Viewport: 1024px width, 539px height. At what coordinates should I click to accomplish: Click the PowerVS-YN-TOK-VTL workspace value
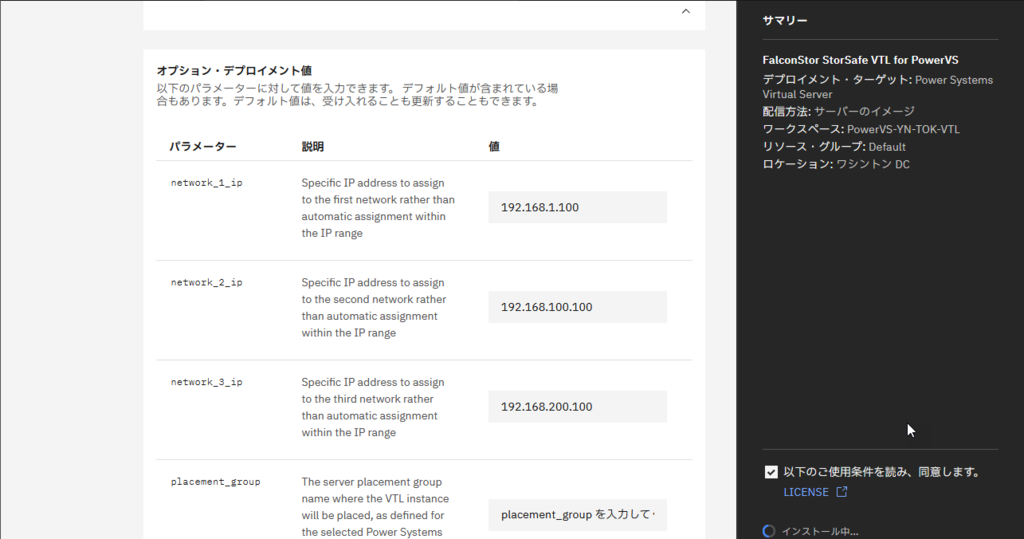[903, 129]
